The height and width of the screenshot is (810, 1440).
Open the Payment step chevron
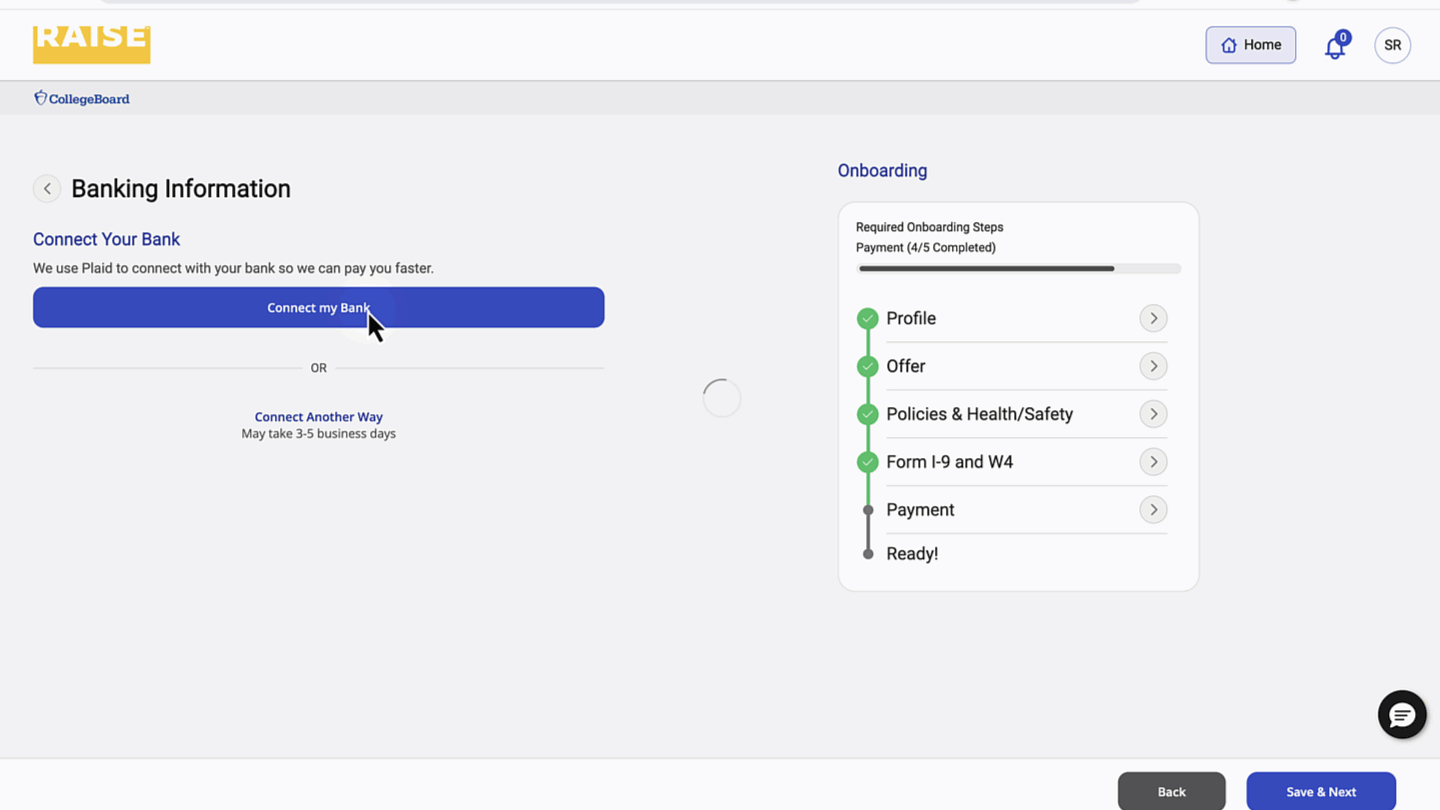[1153, 510]
